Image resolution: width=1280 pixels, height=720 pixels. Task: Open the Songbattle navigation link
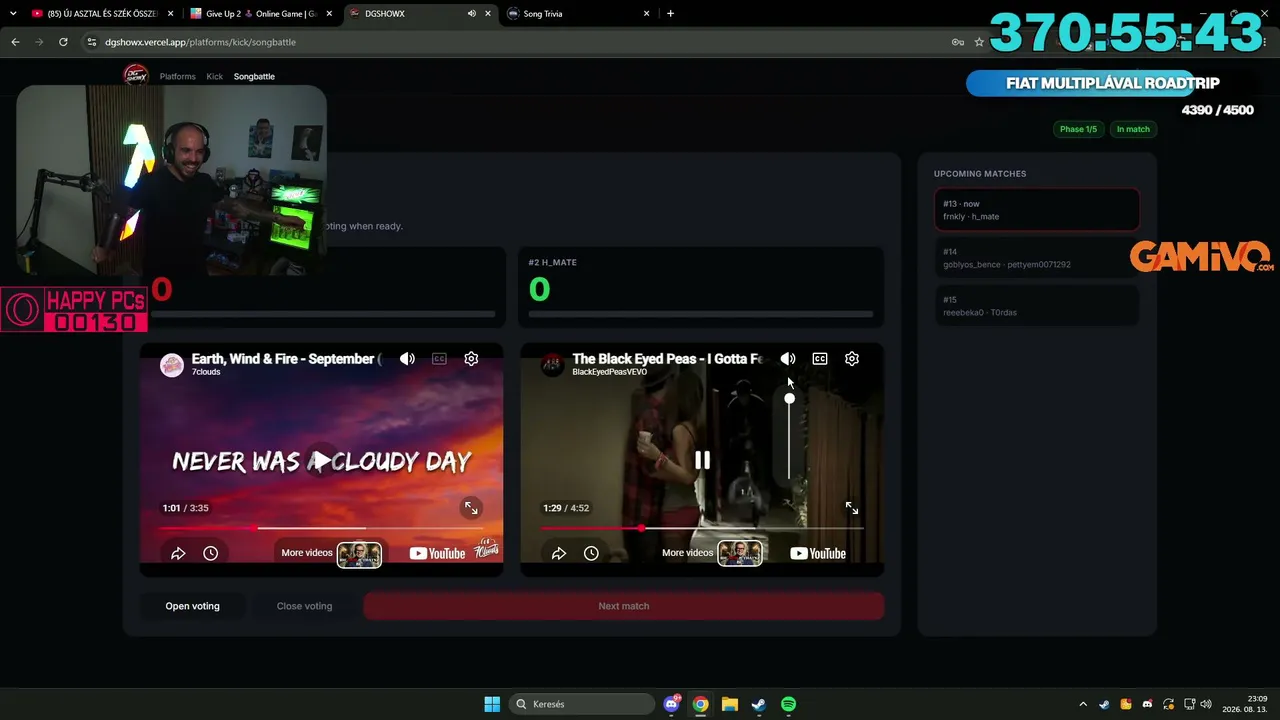(x=254, y=76)
